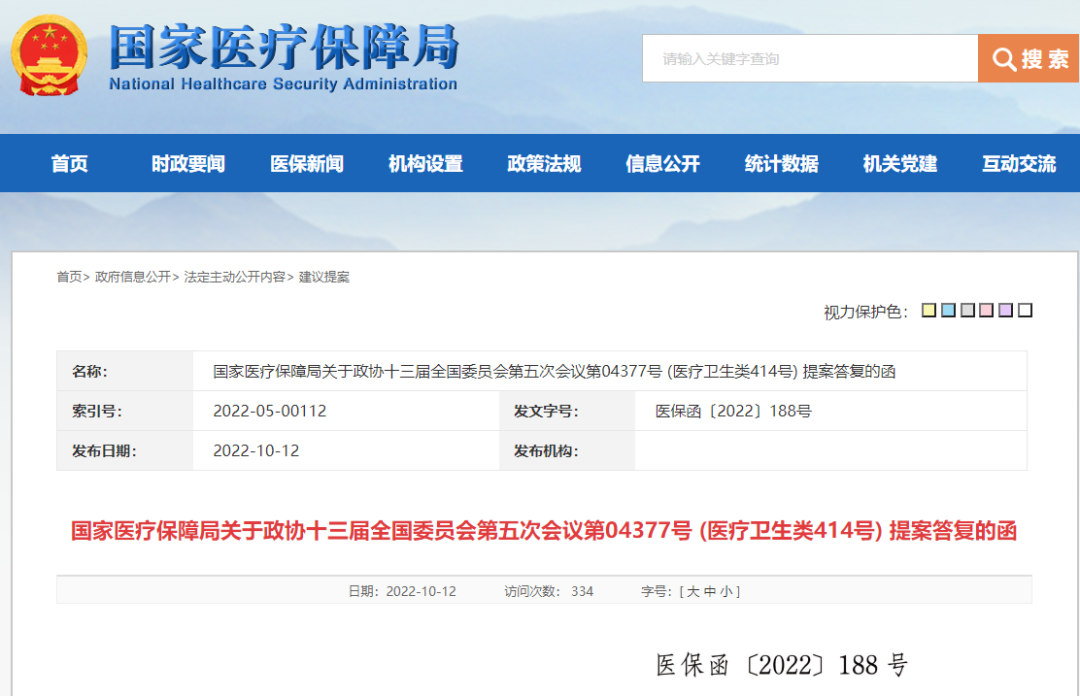Open the 互动交流 navigation item

[x=1018, y=164]
